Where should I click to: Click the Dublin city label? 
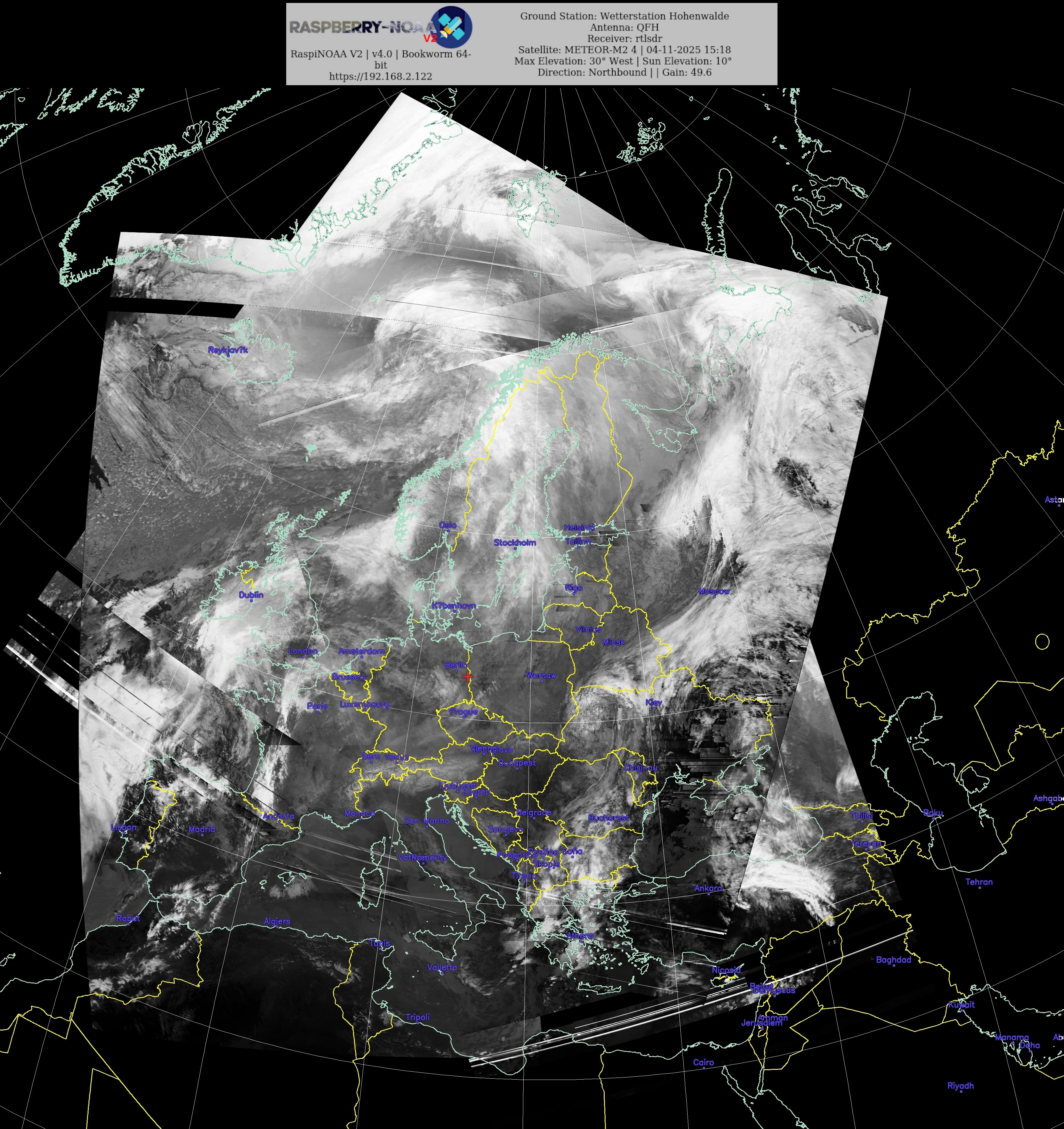[250, 595]
